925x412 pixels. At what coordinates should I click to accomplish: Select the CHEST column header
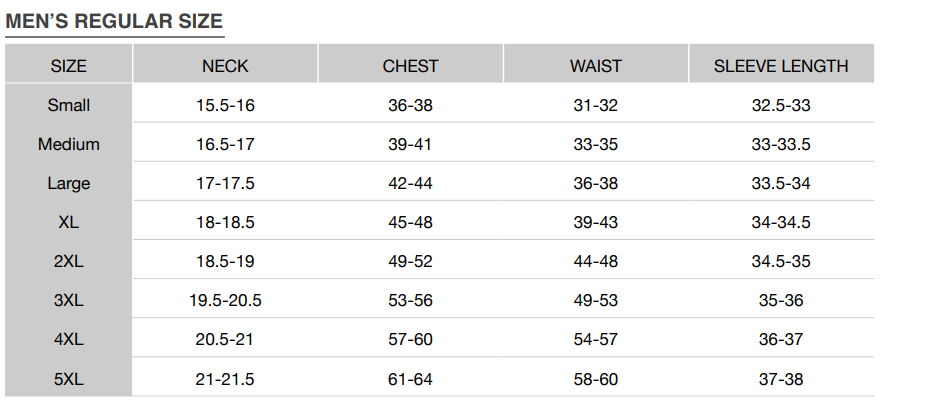pos(411,66)
